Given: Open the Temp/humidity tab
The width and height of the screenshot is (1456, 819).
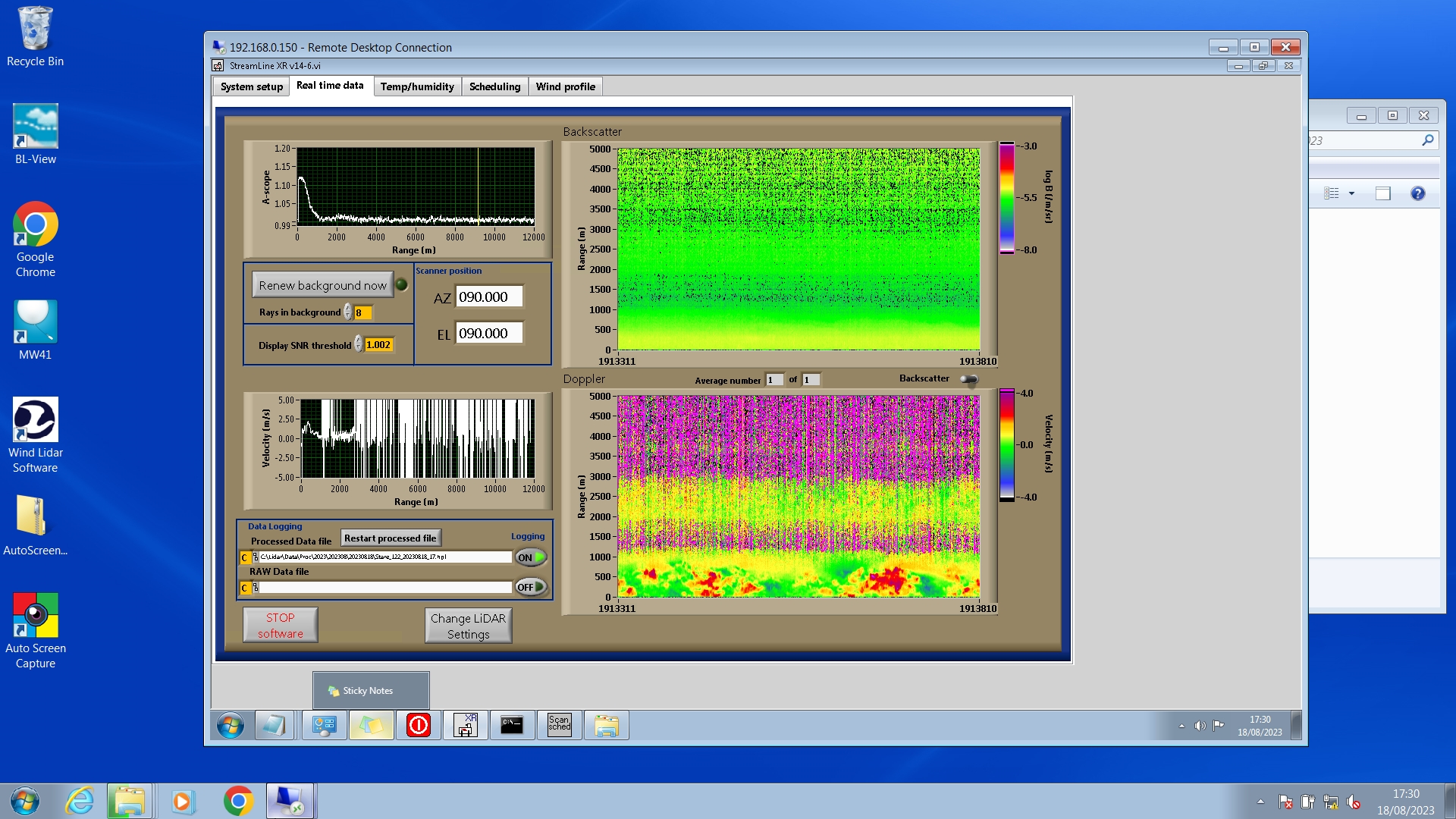Looking at the screenshot, I should tap(417, 86).
